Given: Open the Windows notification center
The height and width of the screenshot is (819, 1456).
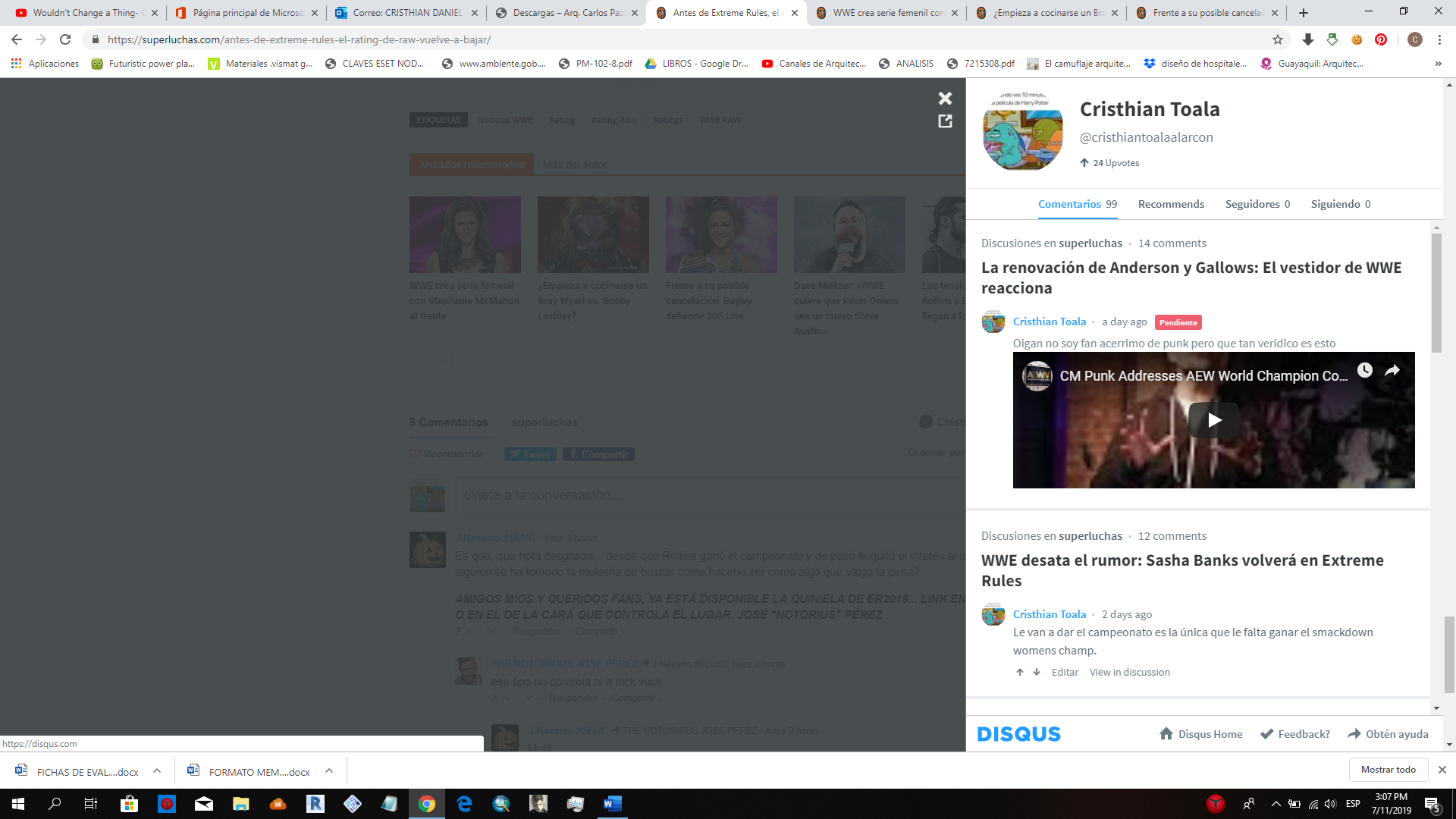Looking at the screenshot, I should coord(1432,804).
